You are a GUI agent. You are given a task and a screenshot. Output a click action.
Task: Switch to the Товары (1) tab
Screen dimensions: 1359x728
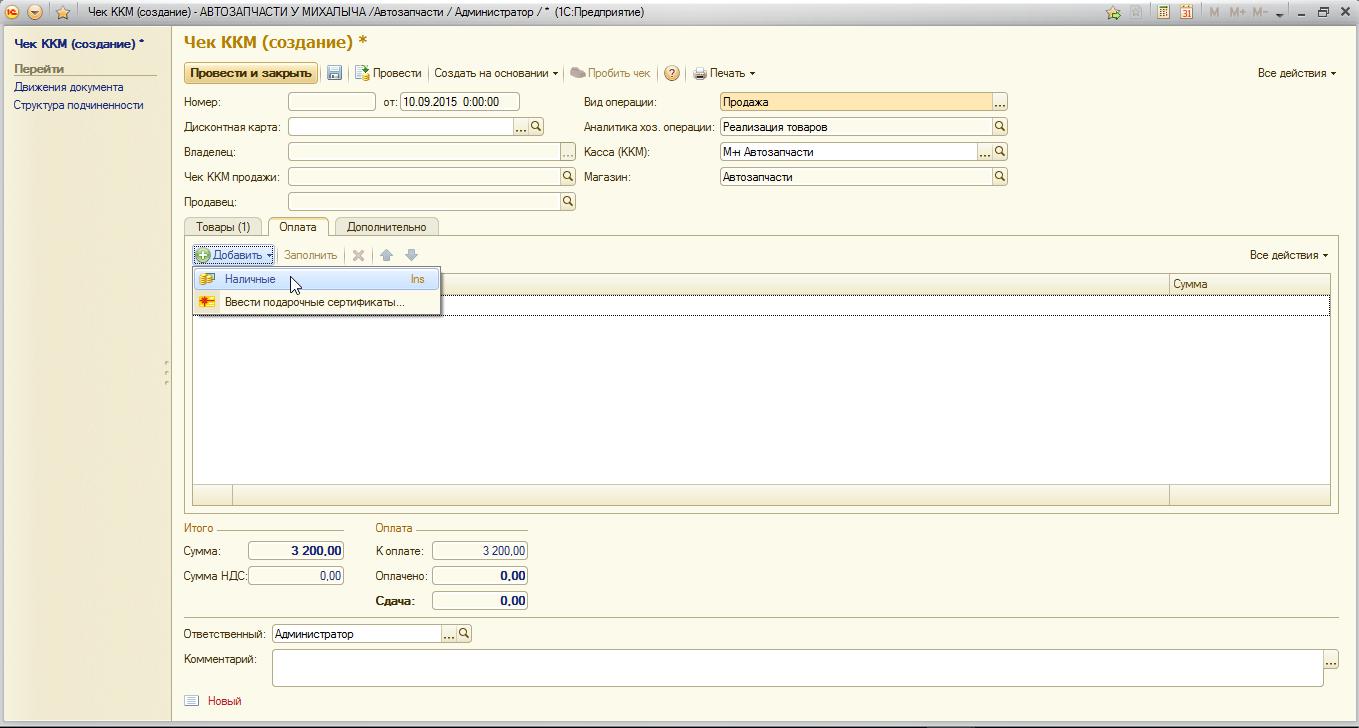[x=223, y=227]
